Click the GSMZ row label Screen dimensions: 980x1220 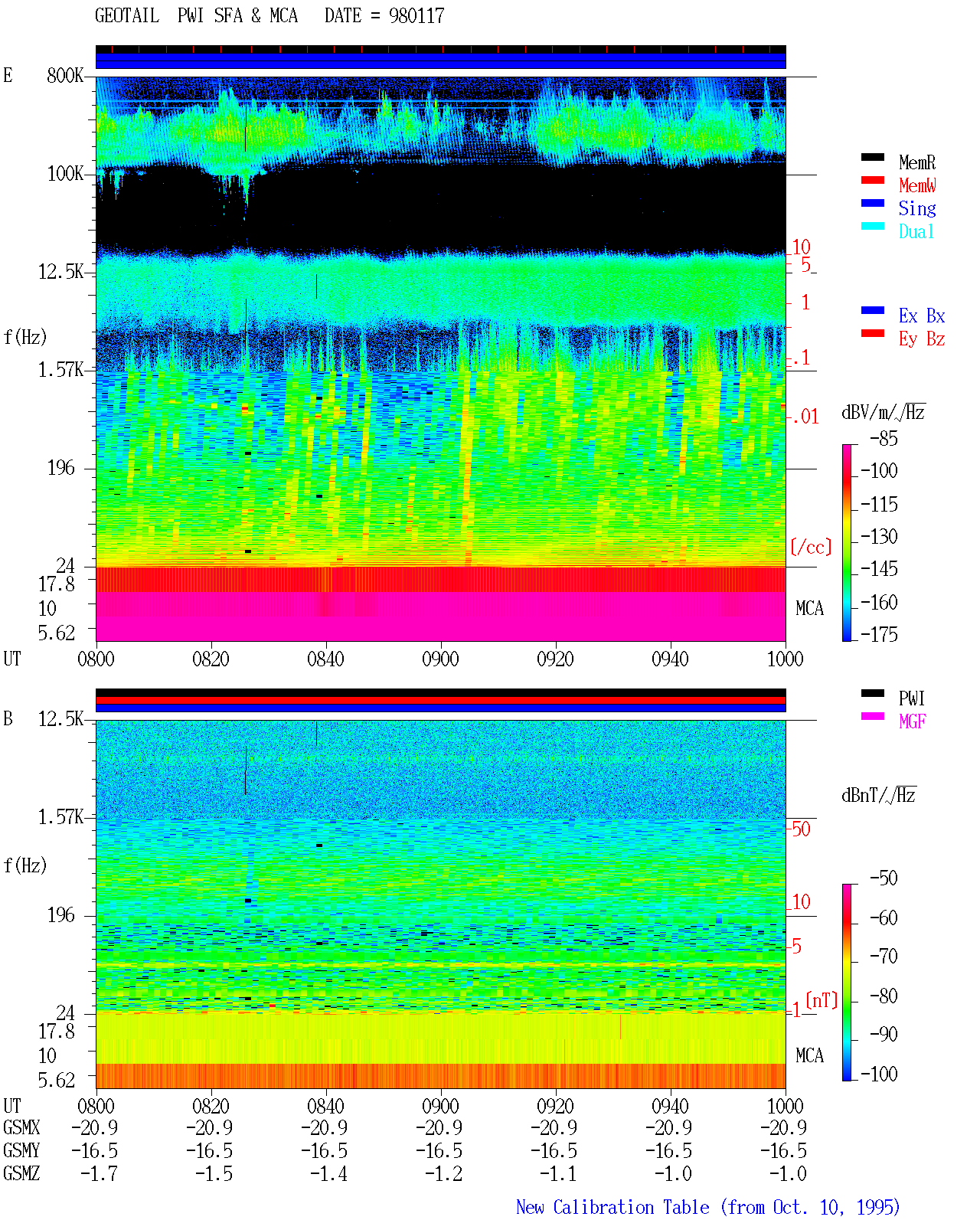click(x=21, y=1174)
